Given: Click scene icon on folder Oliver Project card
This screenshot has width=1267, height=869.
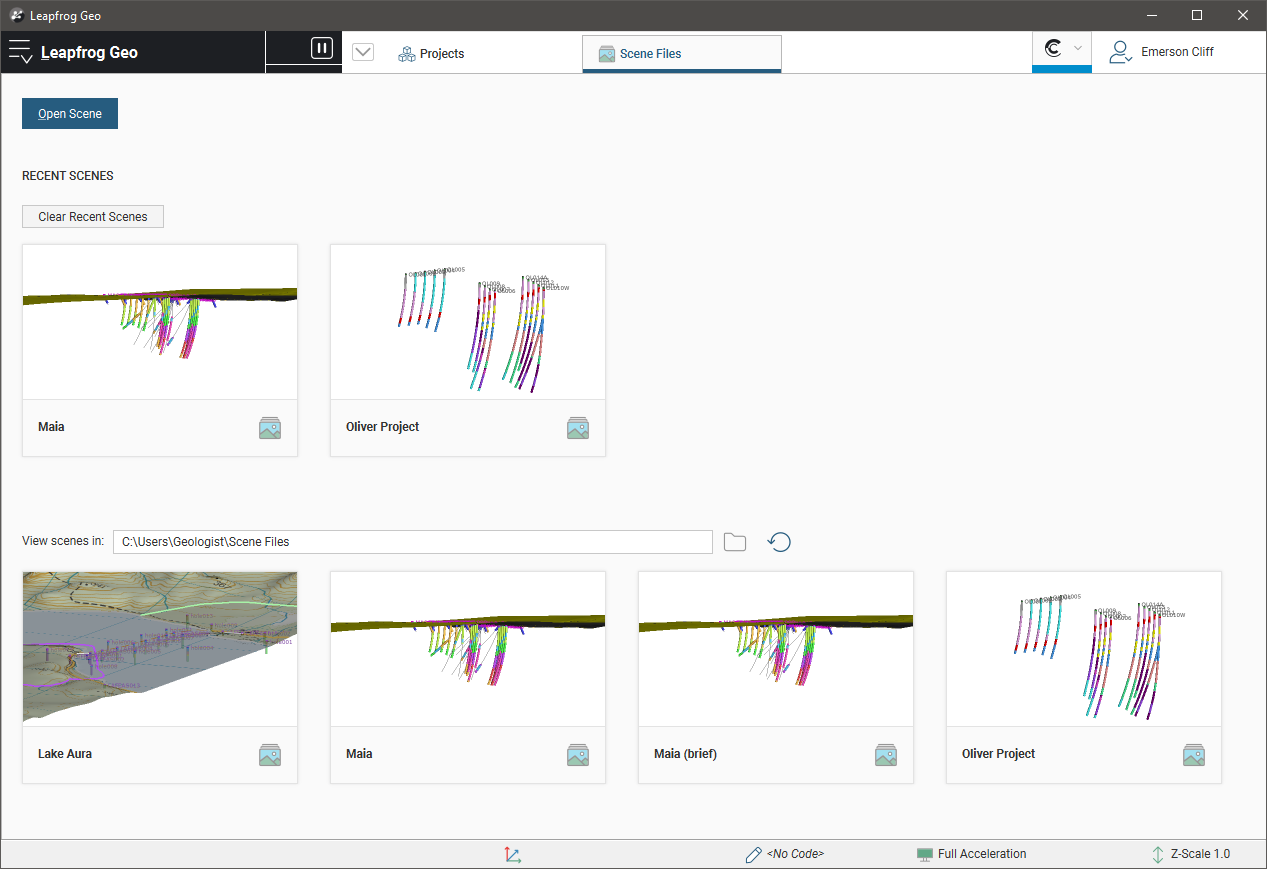Looking at the screenshot, I should coord(1194,755).
